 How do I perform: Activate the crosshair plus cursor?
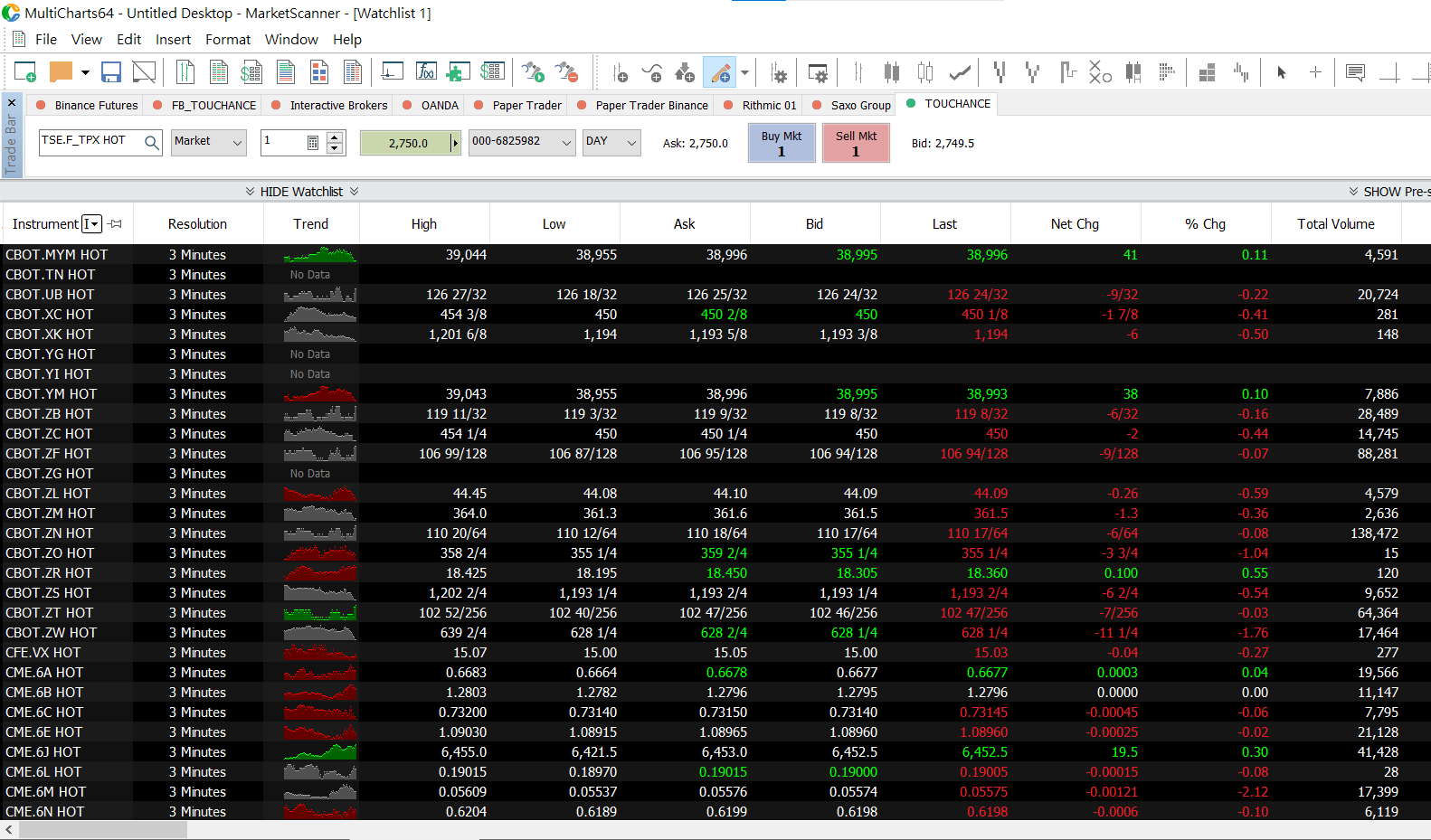tap(1315, 72)
